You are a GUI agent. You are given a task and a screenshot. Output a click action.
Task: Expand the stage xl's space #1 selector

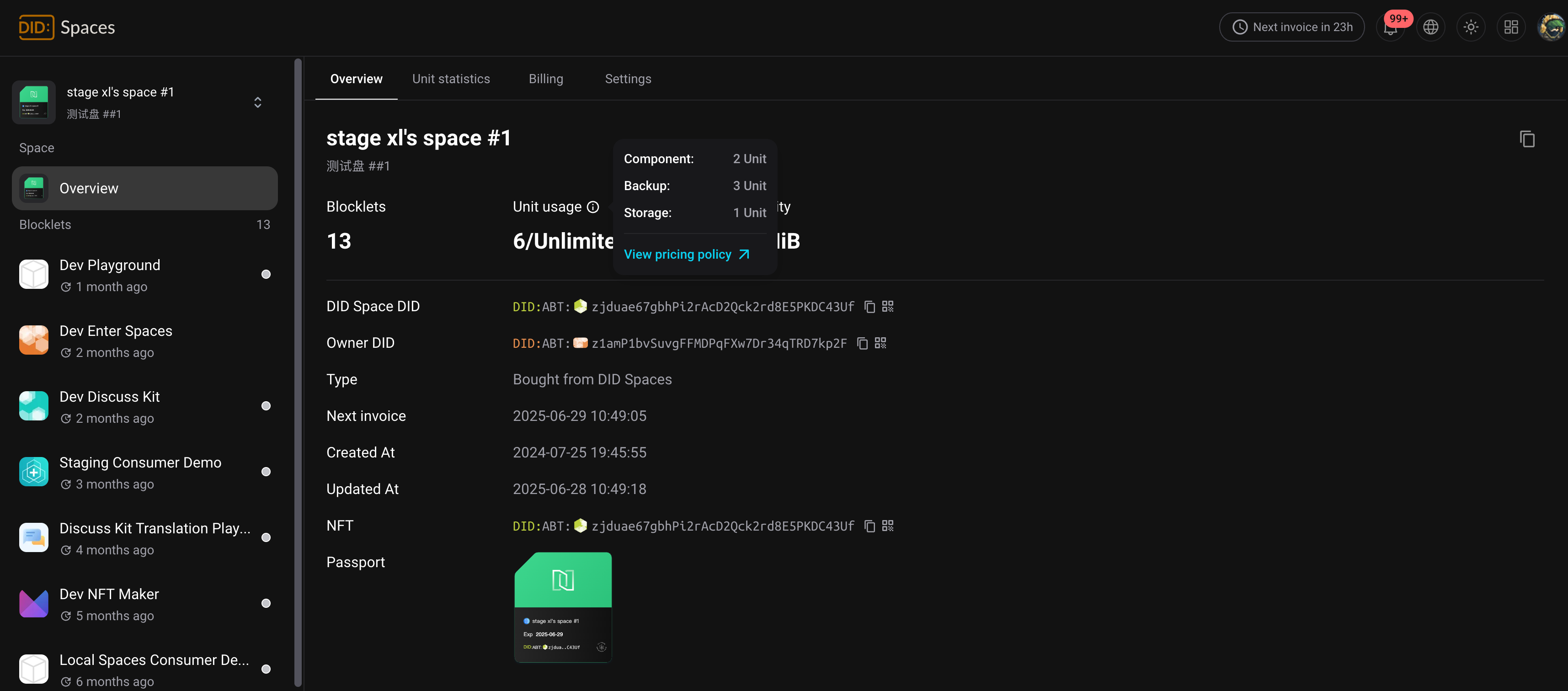click(257, 102)
